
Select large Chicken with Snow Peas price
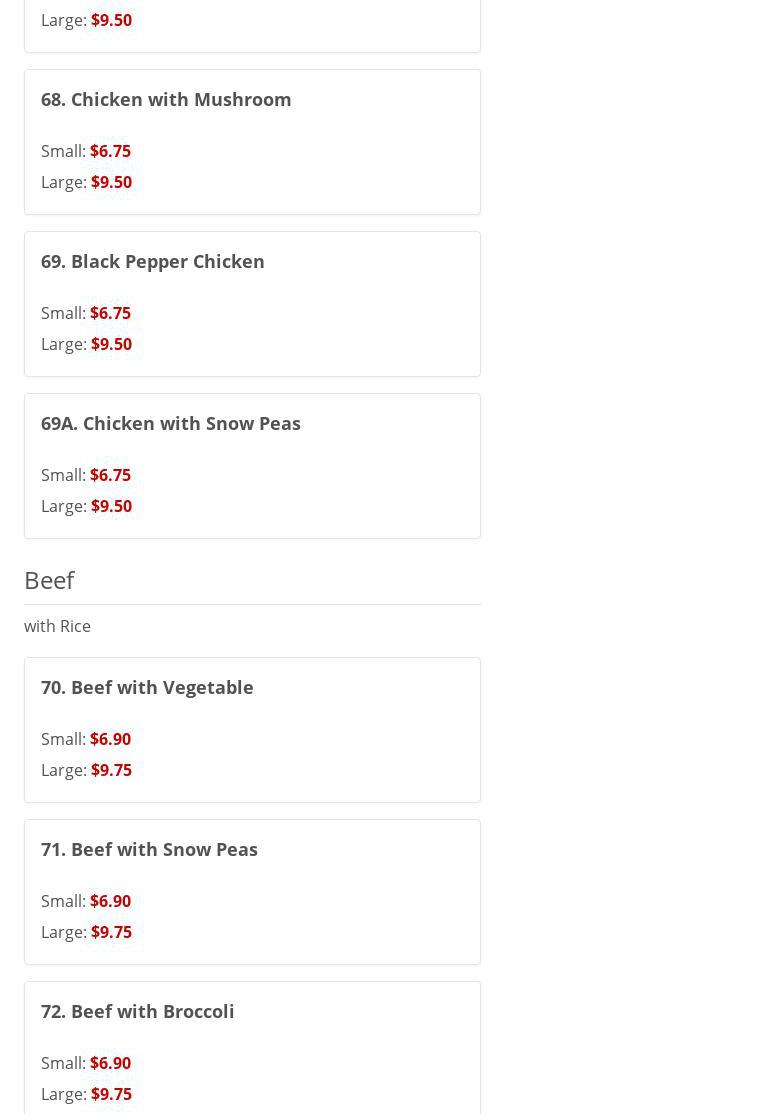pyautogui.click(x=111, y=506)
